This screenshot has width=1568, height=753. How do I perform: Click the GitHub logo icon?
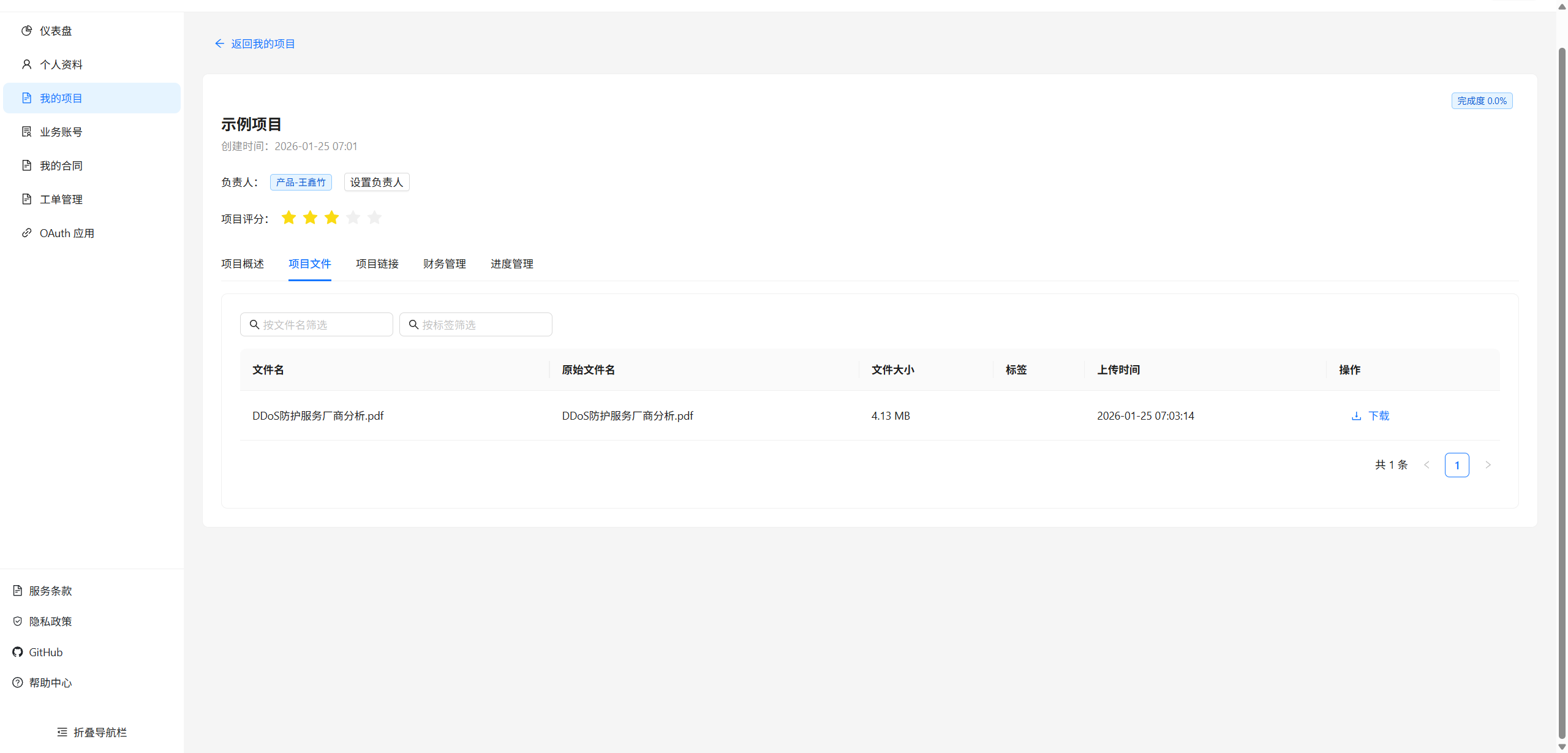point(18,652)
